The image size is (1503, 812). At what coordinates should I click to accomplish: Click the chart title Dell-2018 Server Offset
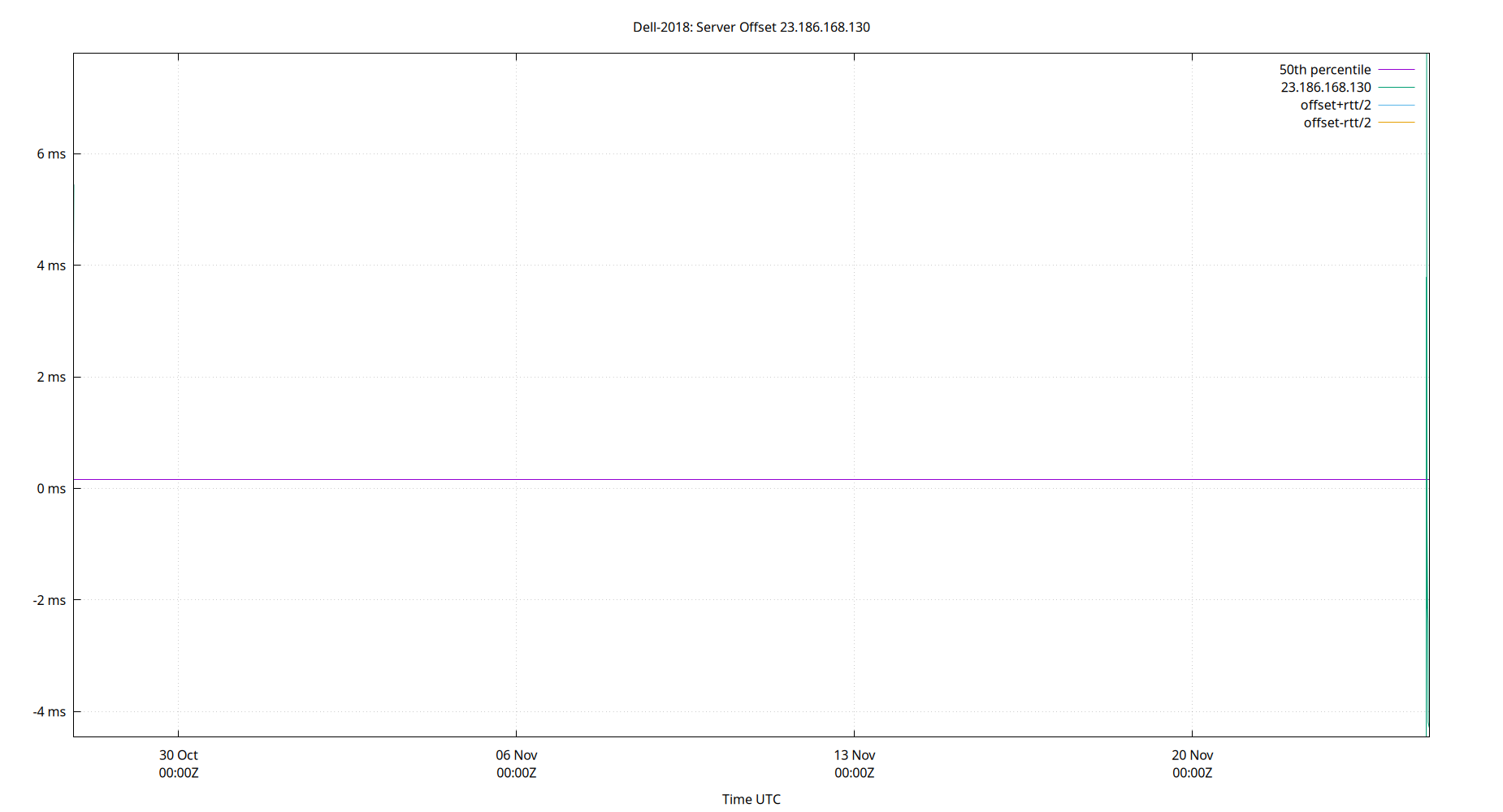pos(750,27)
